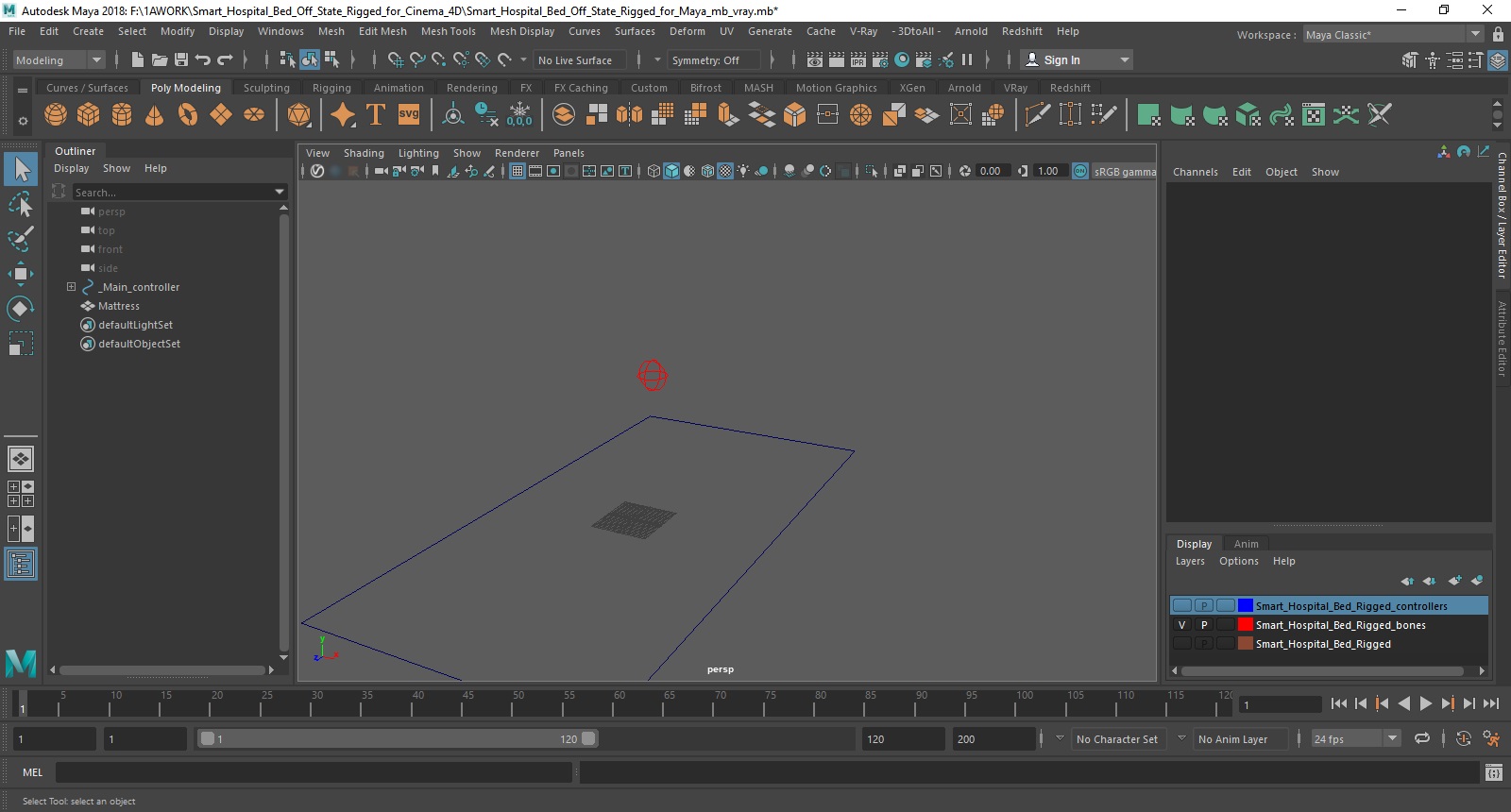
Task: Activate the Select tool arrow
Action: pos(21,169)
